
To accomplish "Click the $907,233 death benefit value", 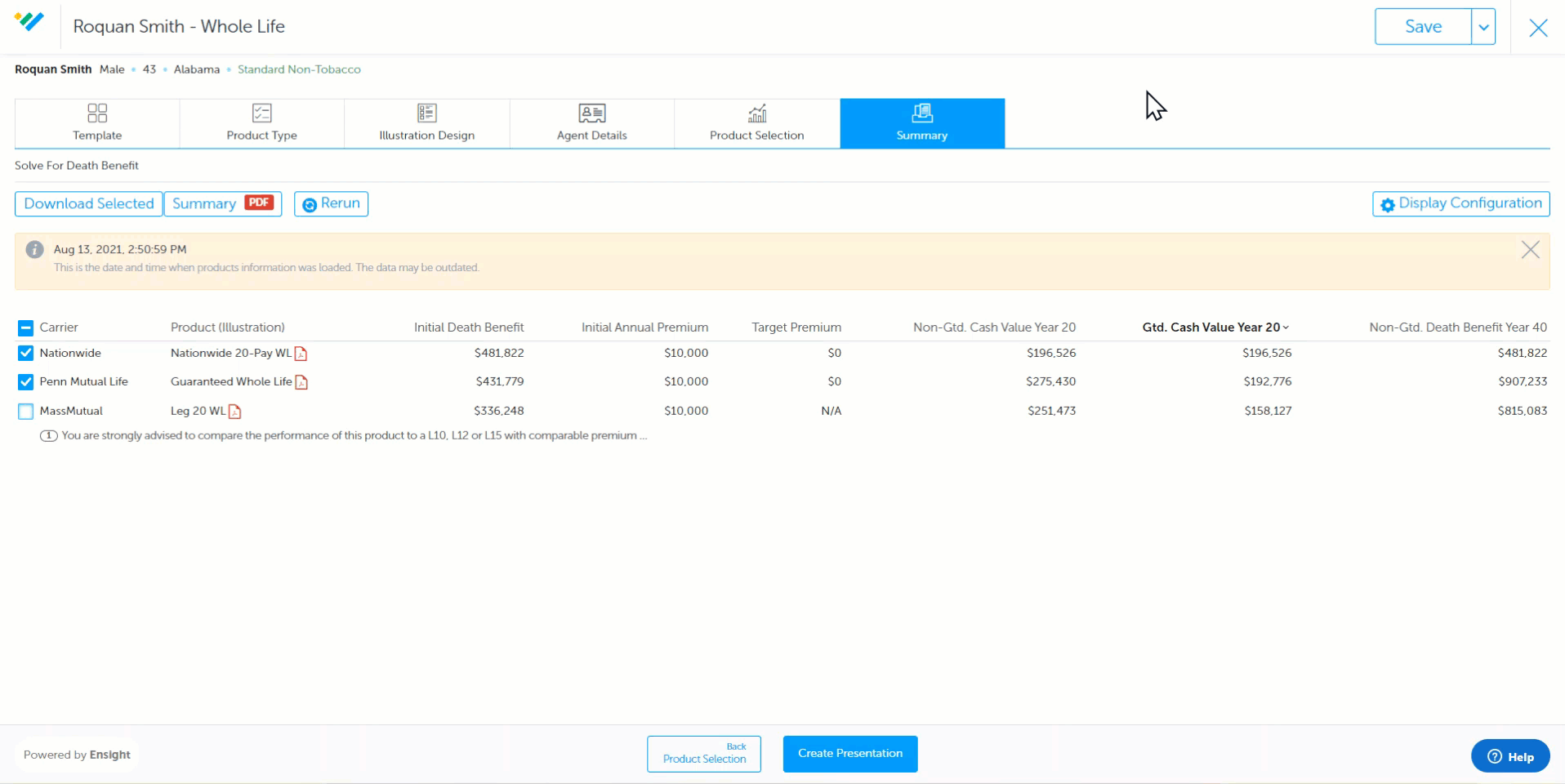I will 1523,381.
